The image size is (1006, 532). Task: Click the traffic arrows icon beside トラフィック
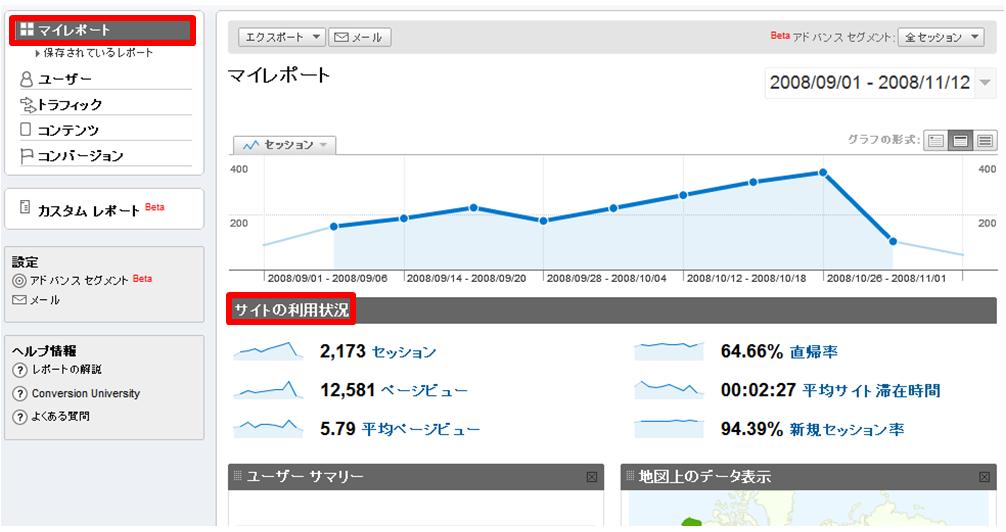28,105
